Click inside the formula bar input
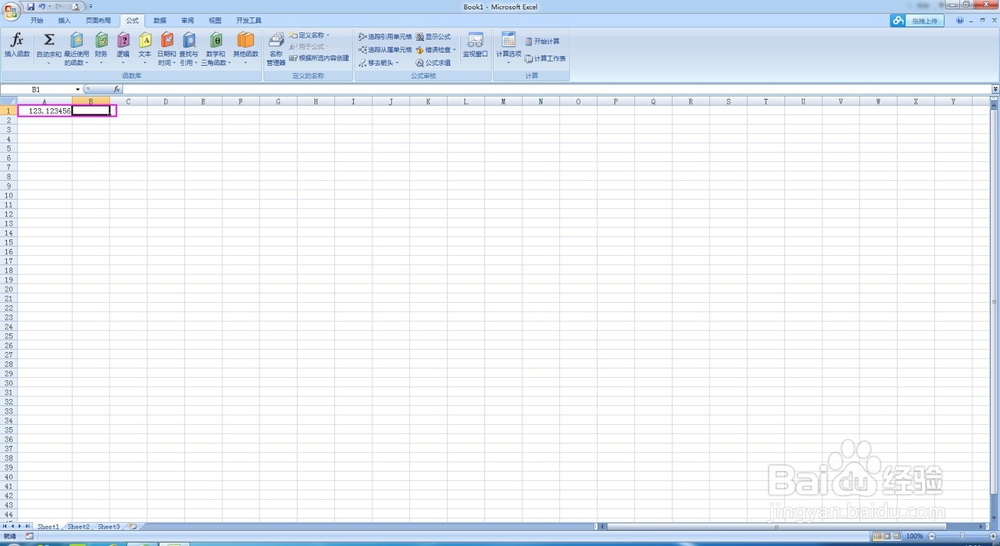1000x546 pixels. click(556, 89)
